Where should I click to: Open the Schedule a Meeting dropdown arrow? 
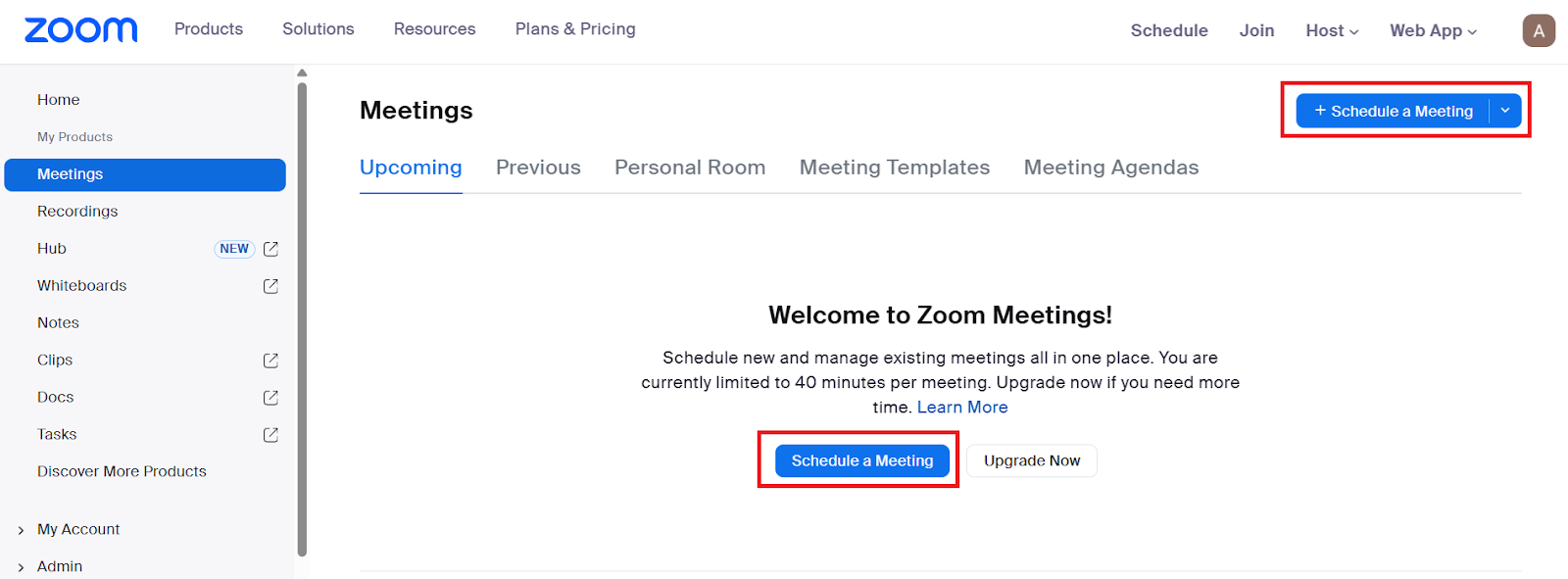tap(1505, 111)
